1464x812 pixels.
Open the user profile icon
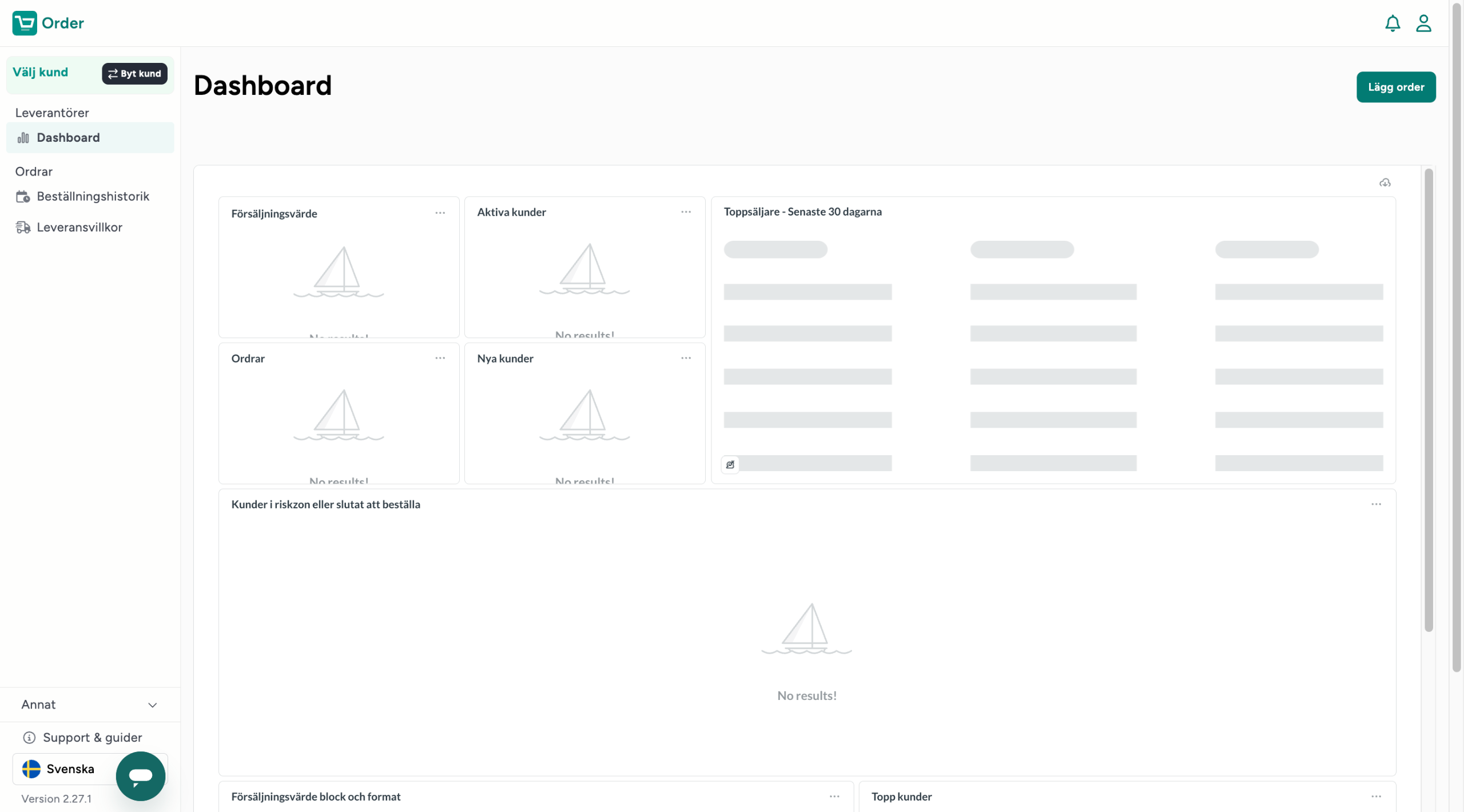pyautogui.click(x=1423, y=23)
